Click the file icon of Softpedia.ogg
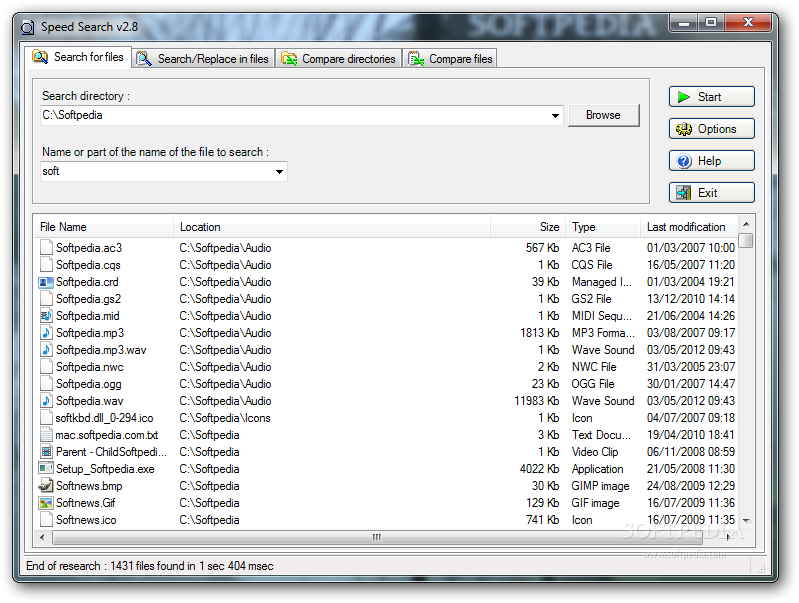The image size is (799, 603). (x=46, y=384)
